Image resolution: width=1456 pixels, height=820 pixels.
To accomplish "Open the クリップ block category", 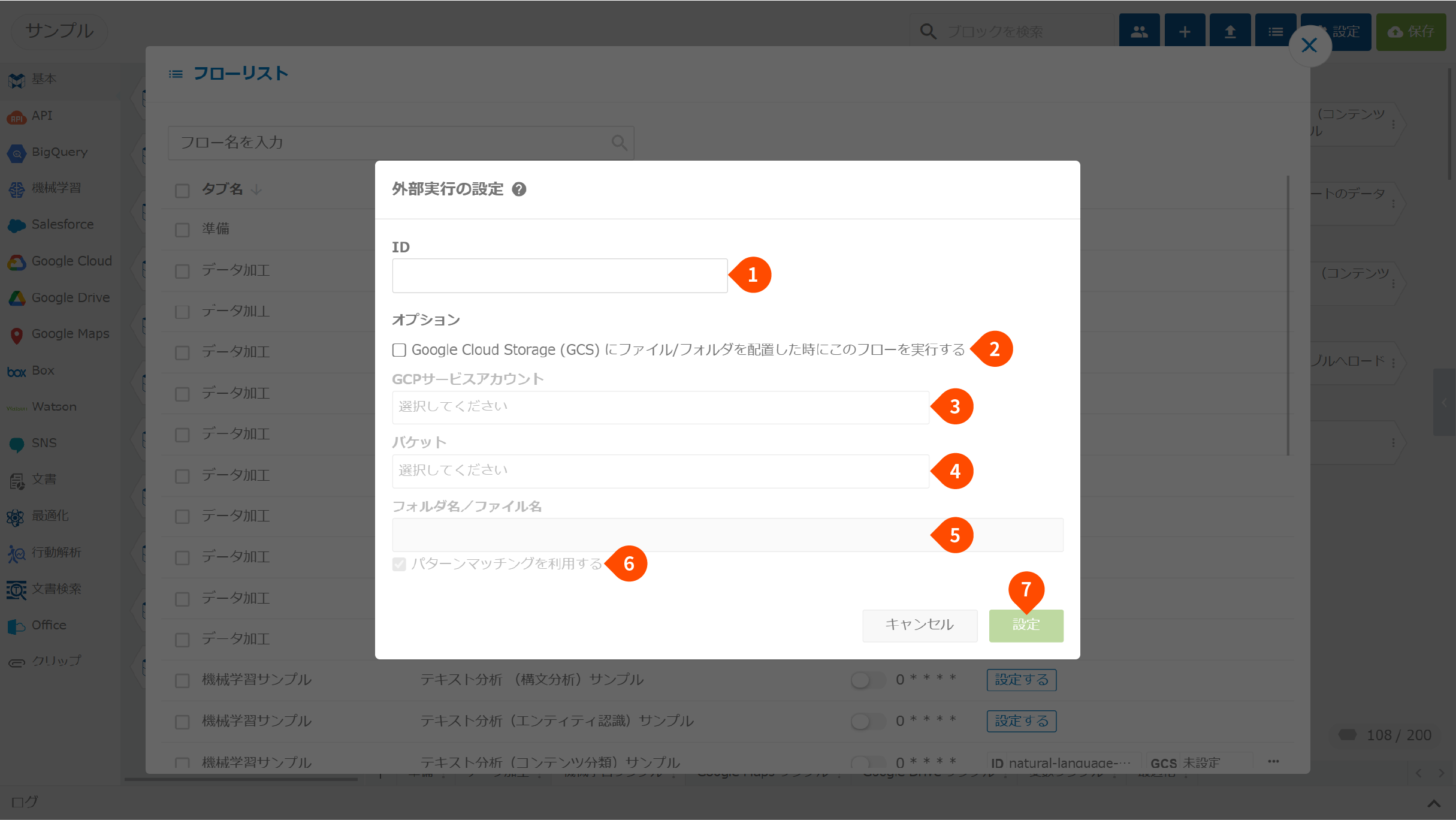I will (60, 661).
